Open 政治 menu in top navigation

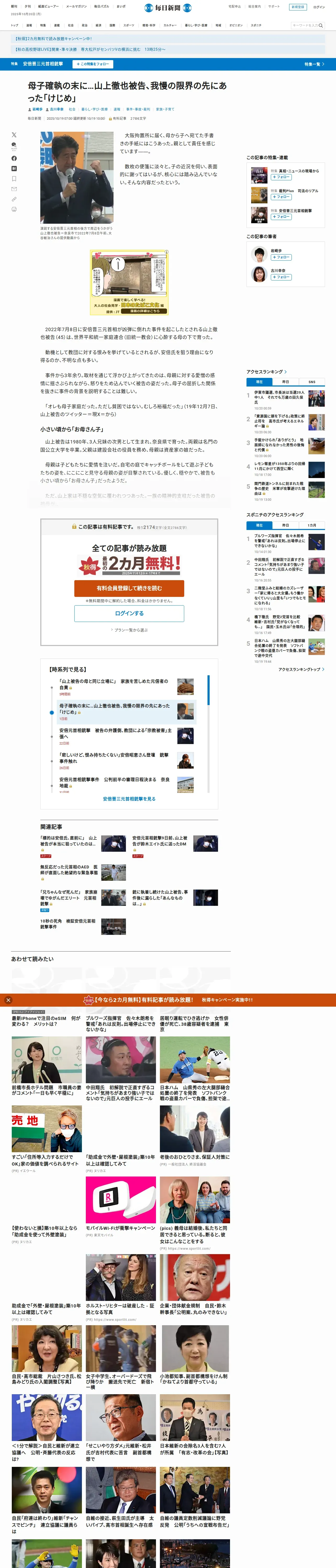(x=85, y=26)
